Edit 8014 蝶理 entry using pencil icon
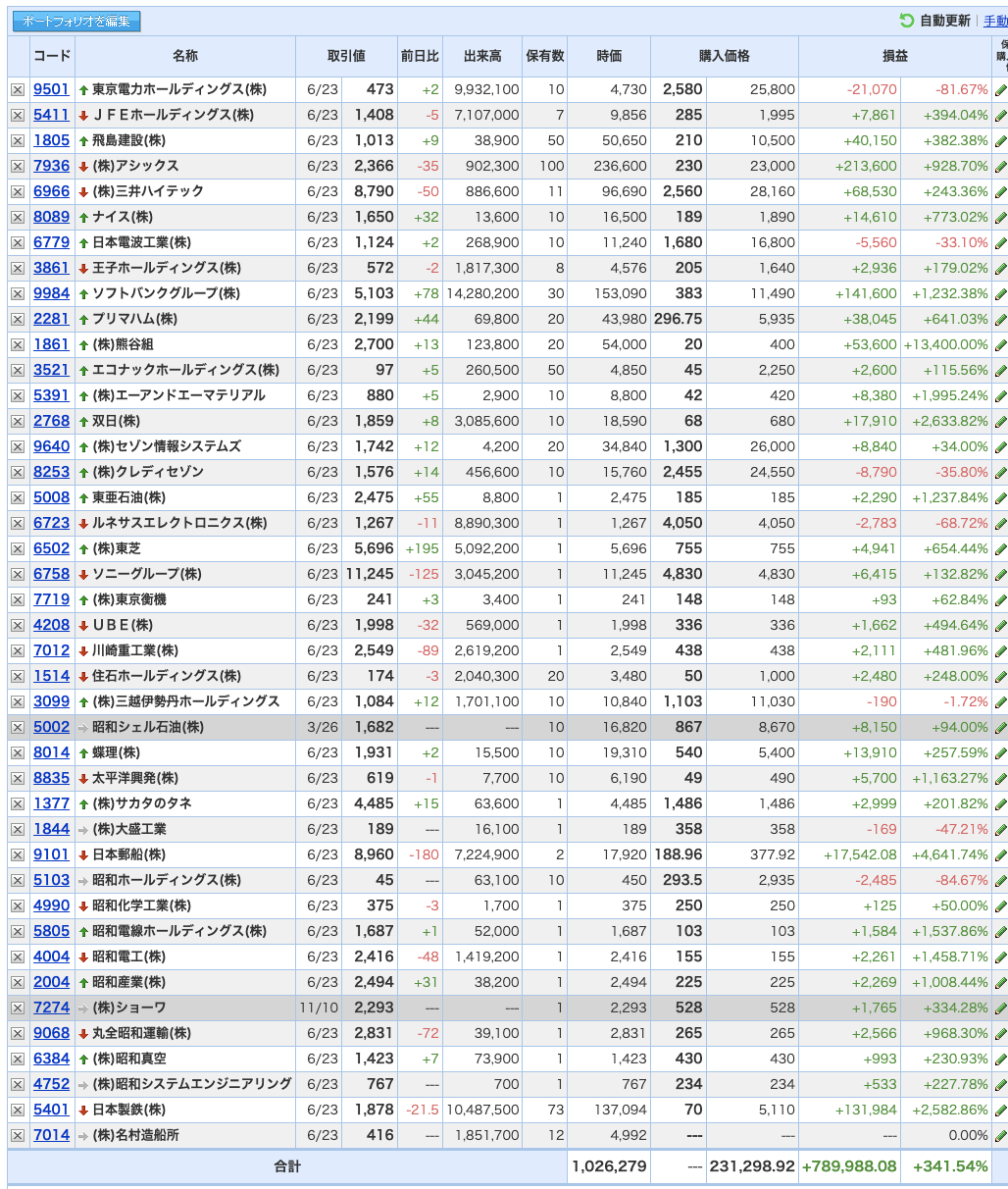Viewport: 1008px width, 1189px height. pyautogui.click(x=1000, y=752)
